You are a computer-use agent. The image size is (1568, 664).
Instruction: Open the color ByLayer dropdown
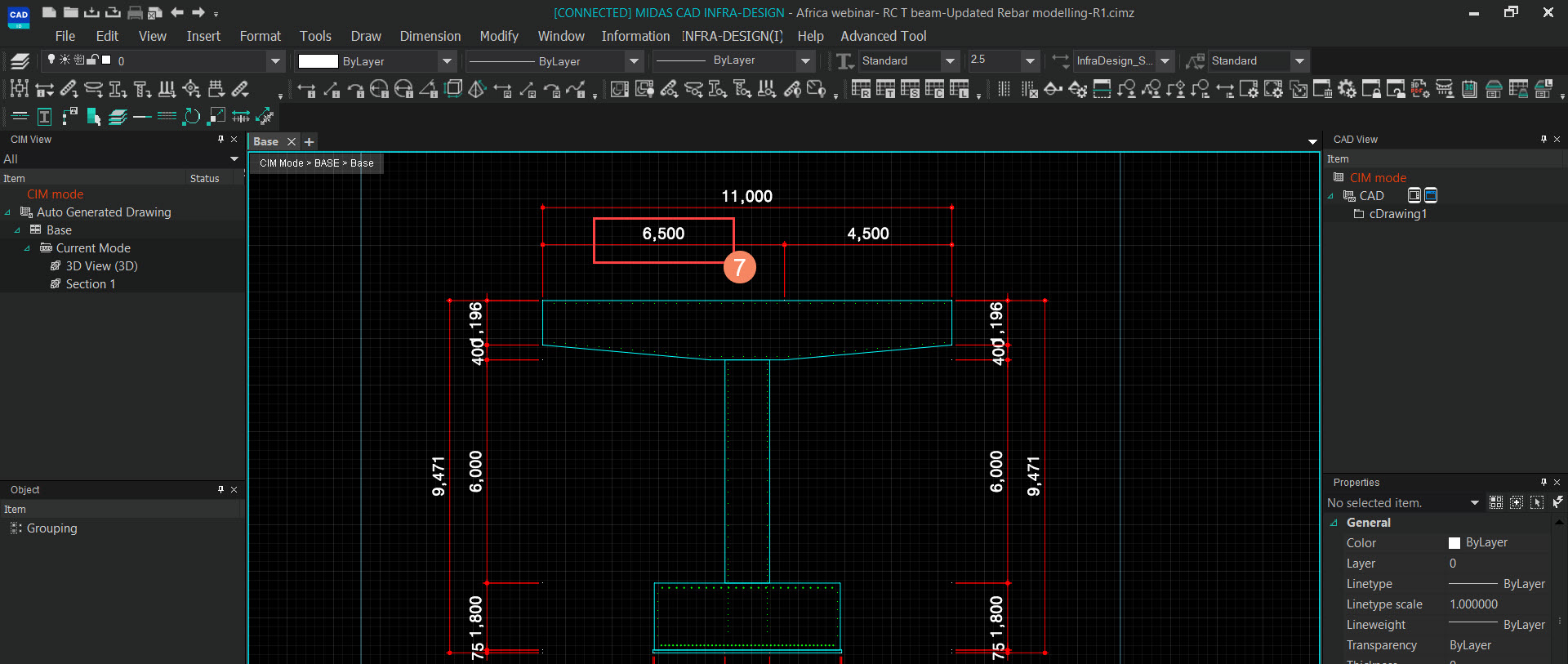pyautogui.click(x=447, y=60)
